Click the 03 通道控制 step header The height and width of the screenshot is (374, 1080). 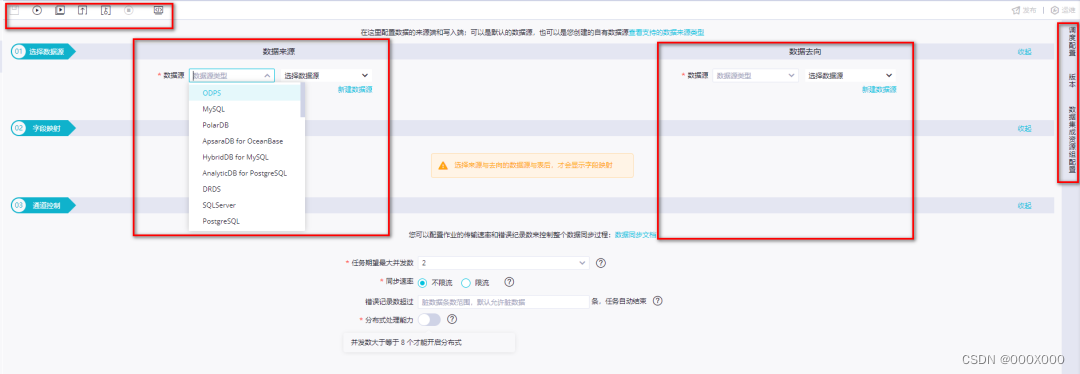click(x=43, y=206)
